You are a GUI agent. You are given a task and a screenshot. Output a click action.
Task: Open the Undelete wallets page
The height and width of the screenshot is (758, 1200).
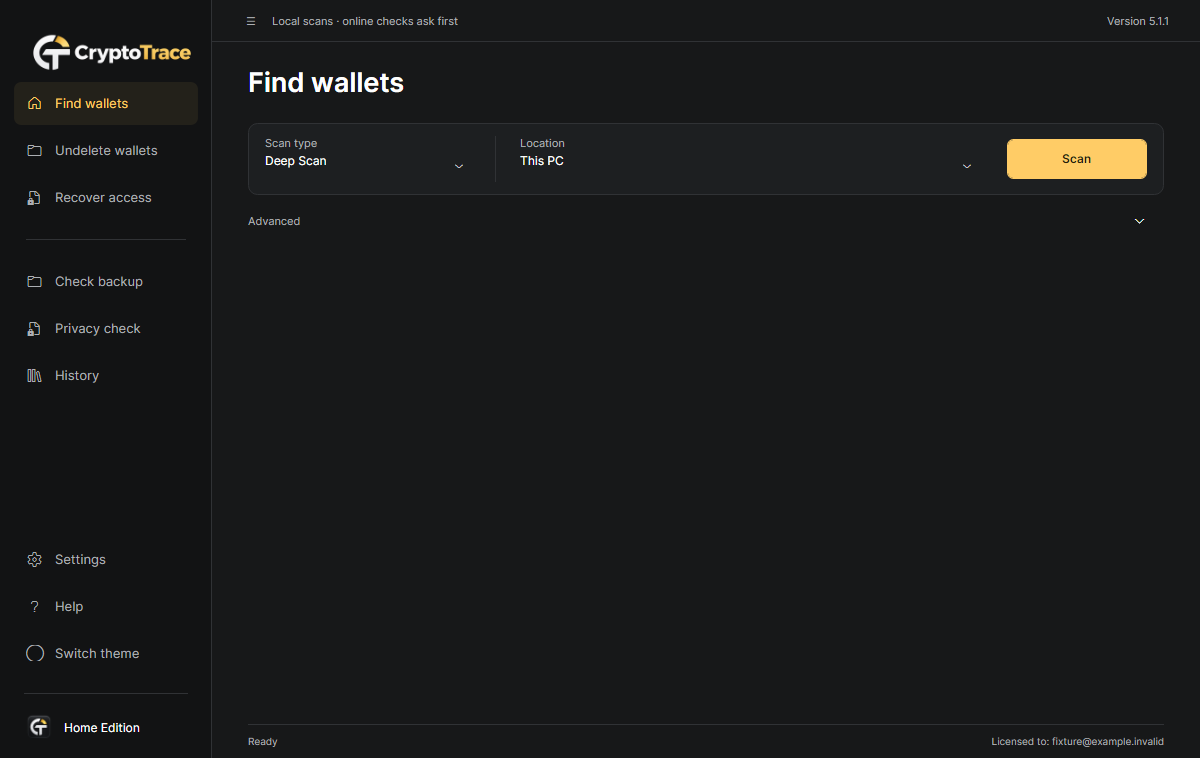[x=106, y=150]
